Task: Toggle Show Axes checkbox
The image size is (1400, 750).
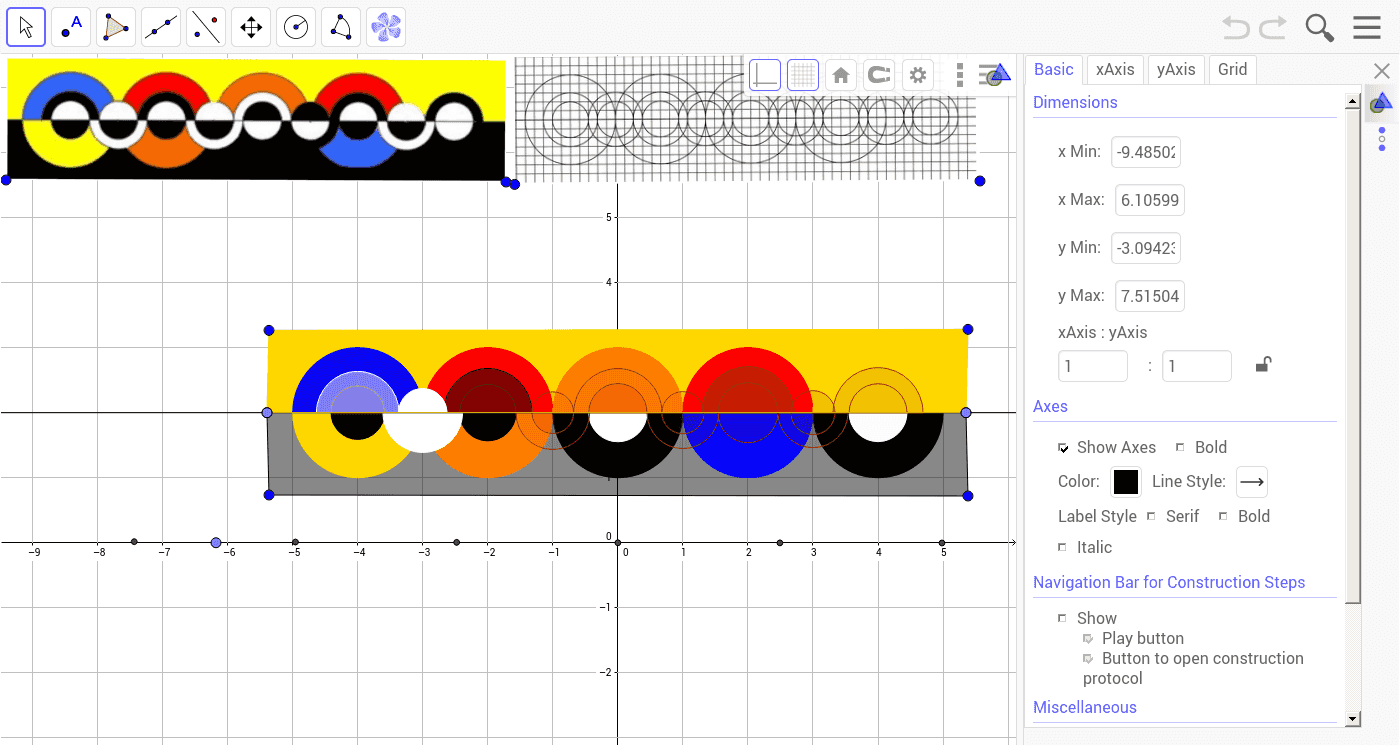Action: coord(1064,448)
